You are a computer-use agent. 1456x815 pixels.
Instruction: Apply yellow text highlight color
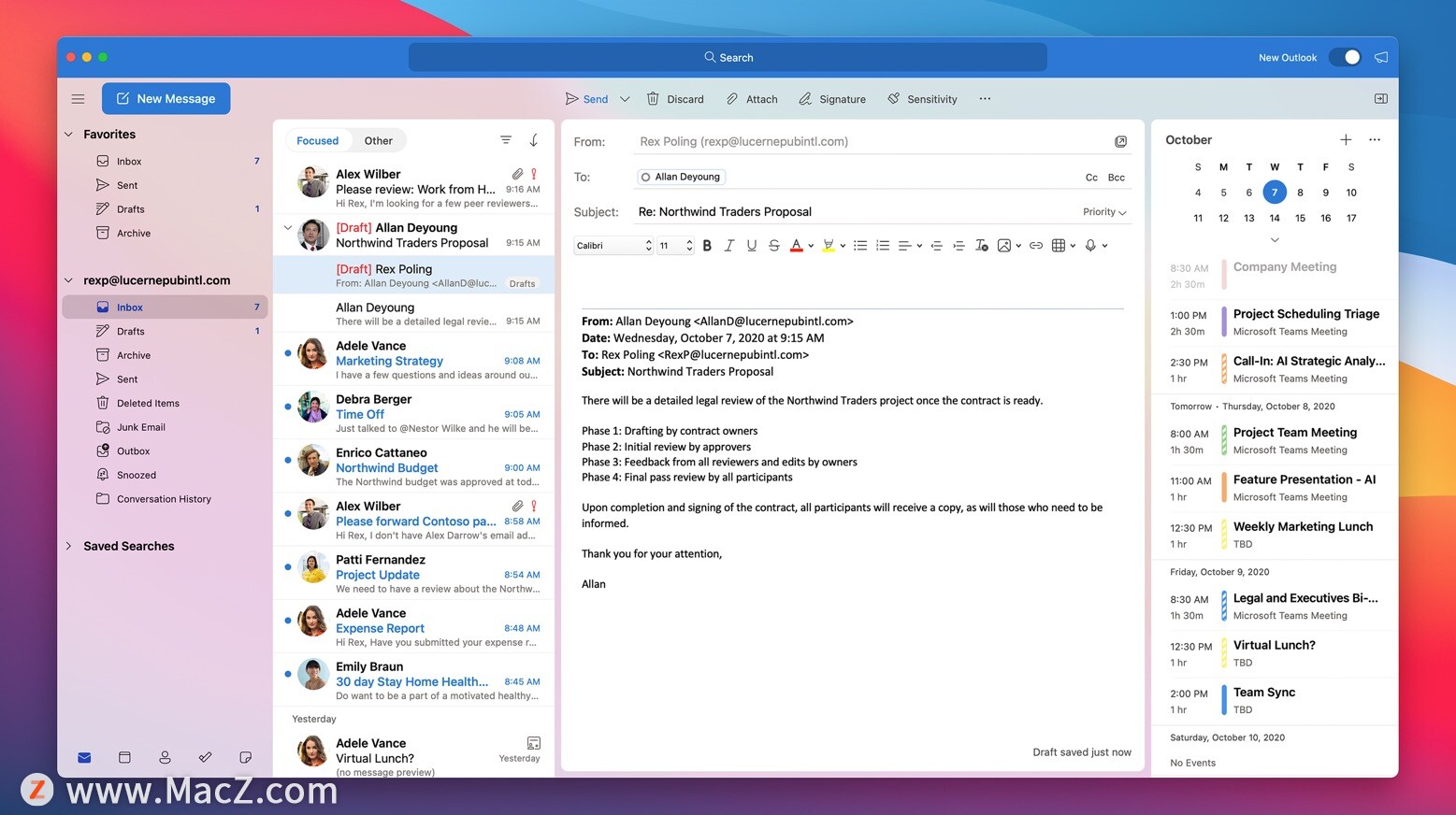(x=828, y=246)
